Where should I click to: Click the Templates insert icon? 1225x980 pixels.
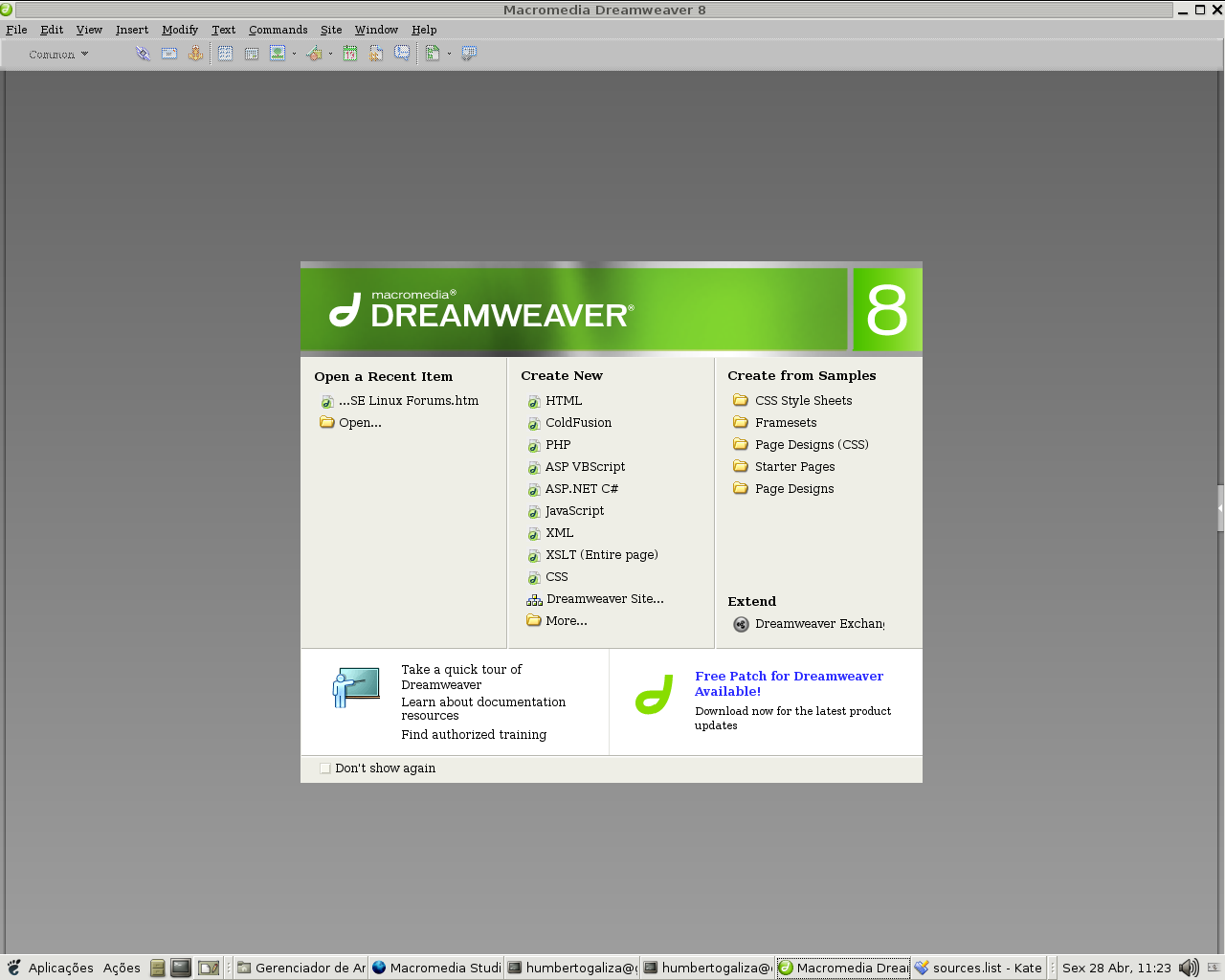[x=433, y=54]
